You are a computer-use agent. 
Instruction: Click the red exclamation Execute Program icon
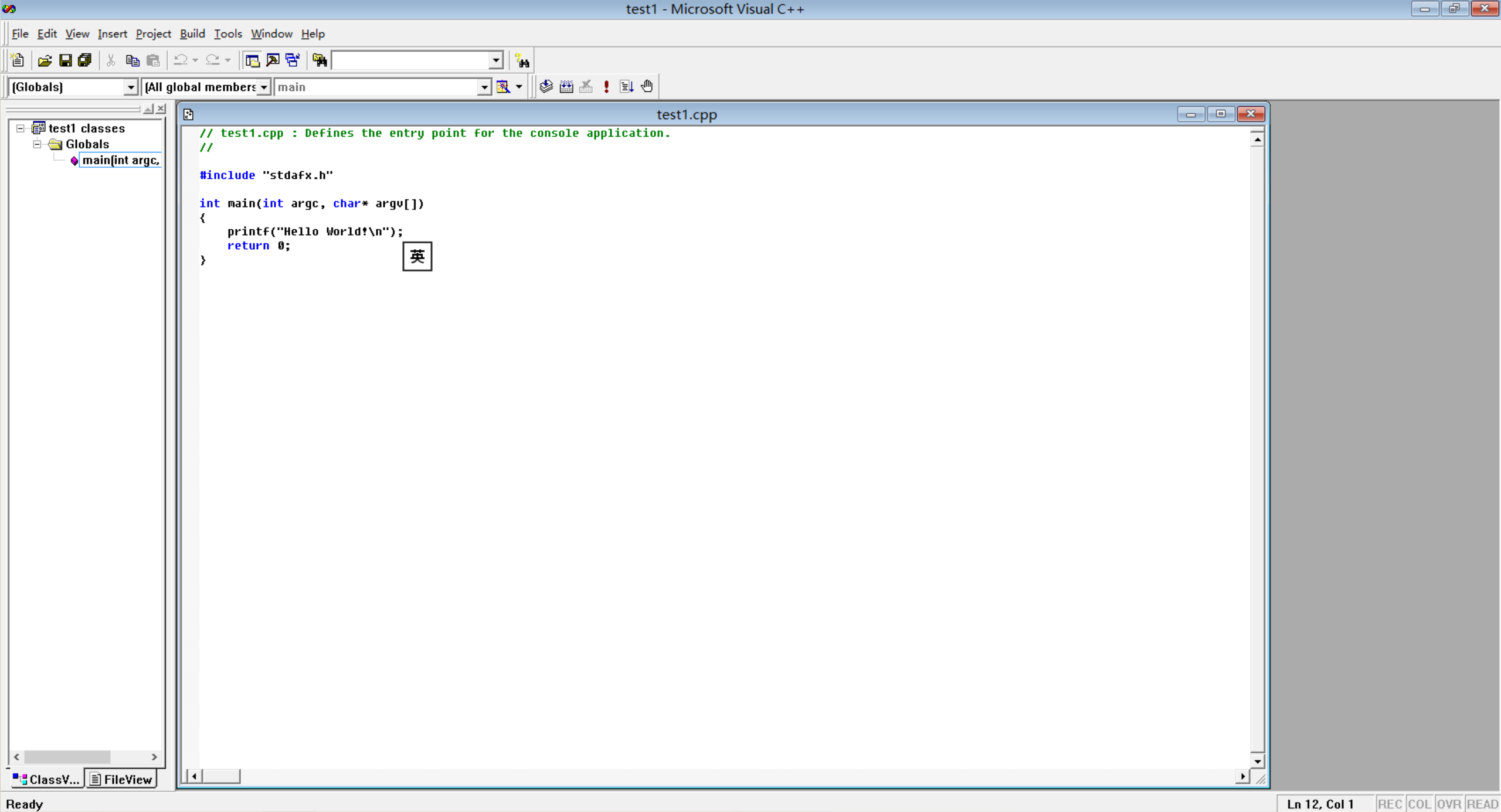point(606,87)
